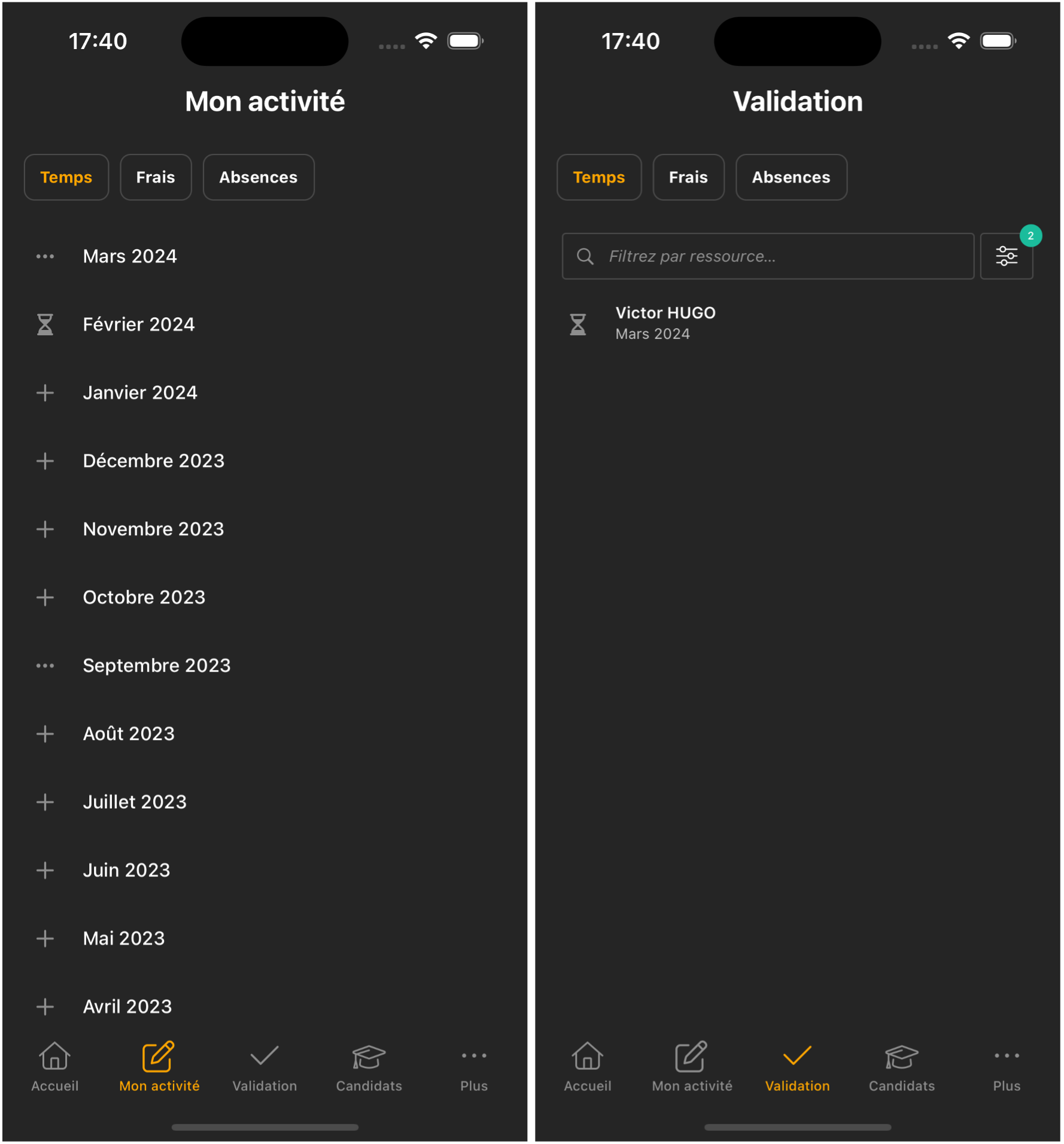Open the Octobre 2023 timesheet row
Screen dimensions: 1064x1144
point(265,598)
